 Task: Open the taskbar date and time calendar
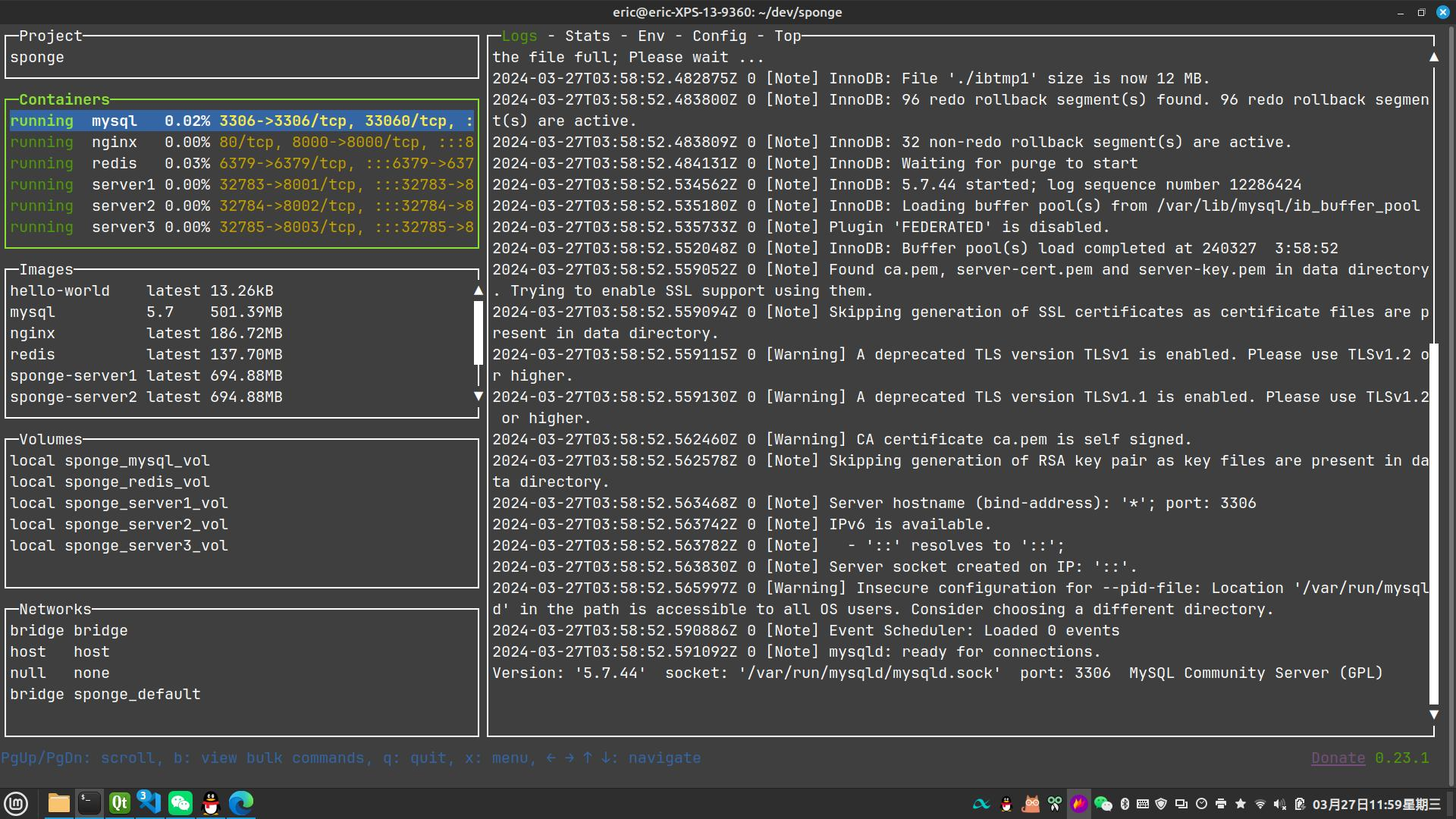[1376, 804]
